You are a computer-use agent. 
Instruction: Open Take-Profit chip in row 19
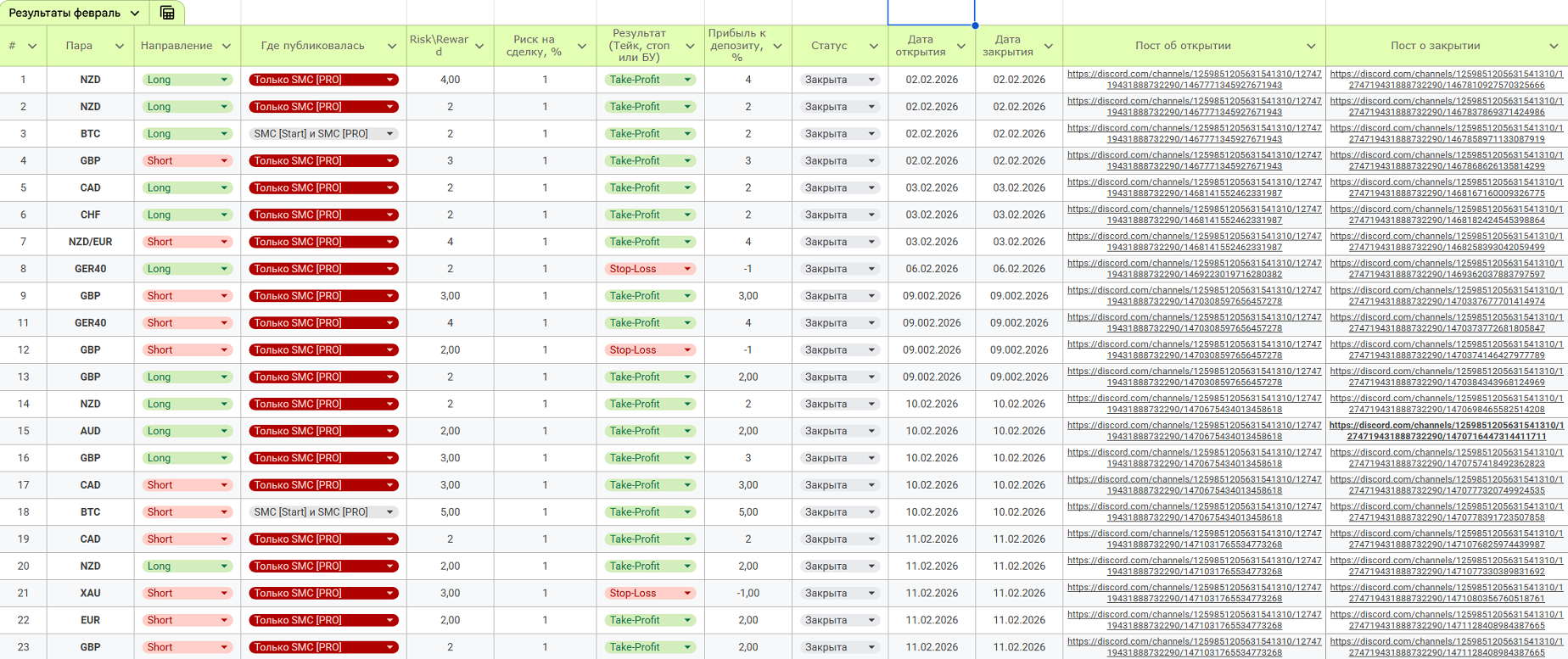coord(650,539)
